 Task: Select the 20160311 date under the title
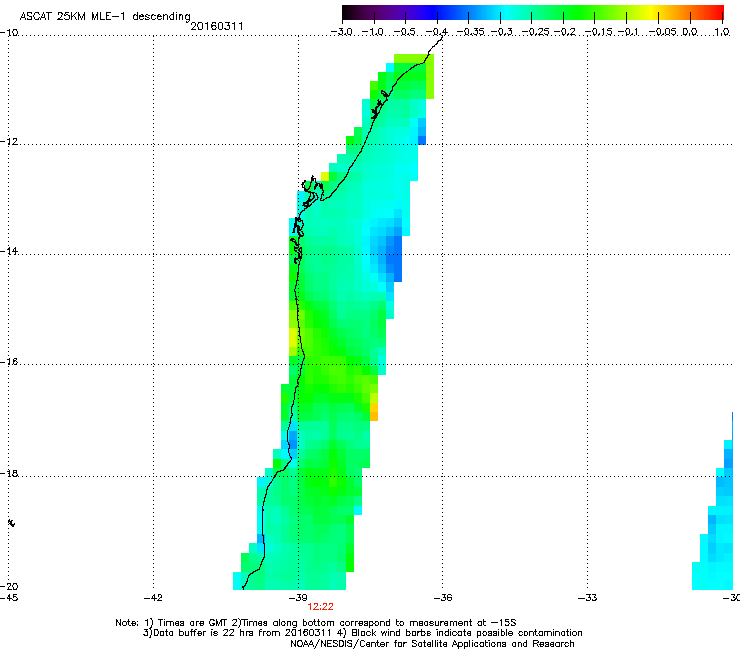coord(217,26)
